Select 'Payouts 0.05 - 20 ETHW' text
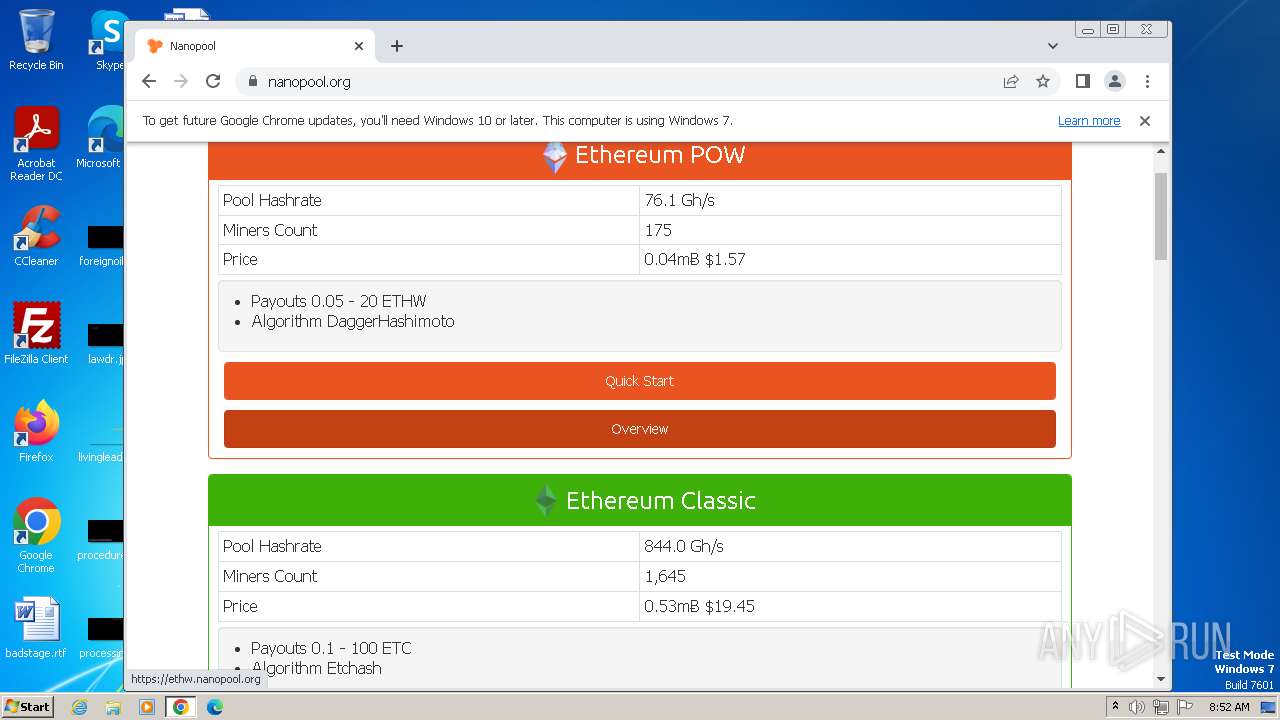1280x720 pixels. (339, 301)
